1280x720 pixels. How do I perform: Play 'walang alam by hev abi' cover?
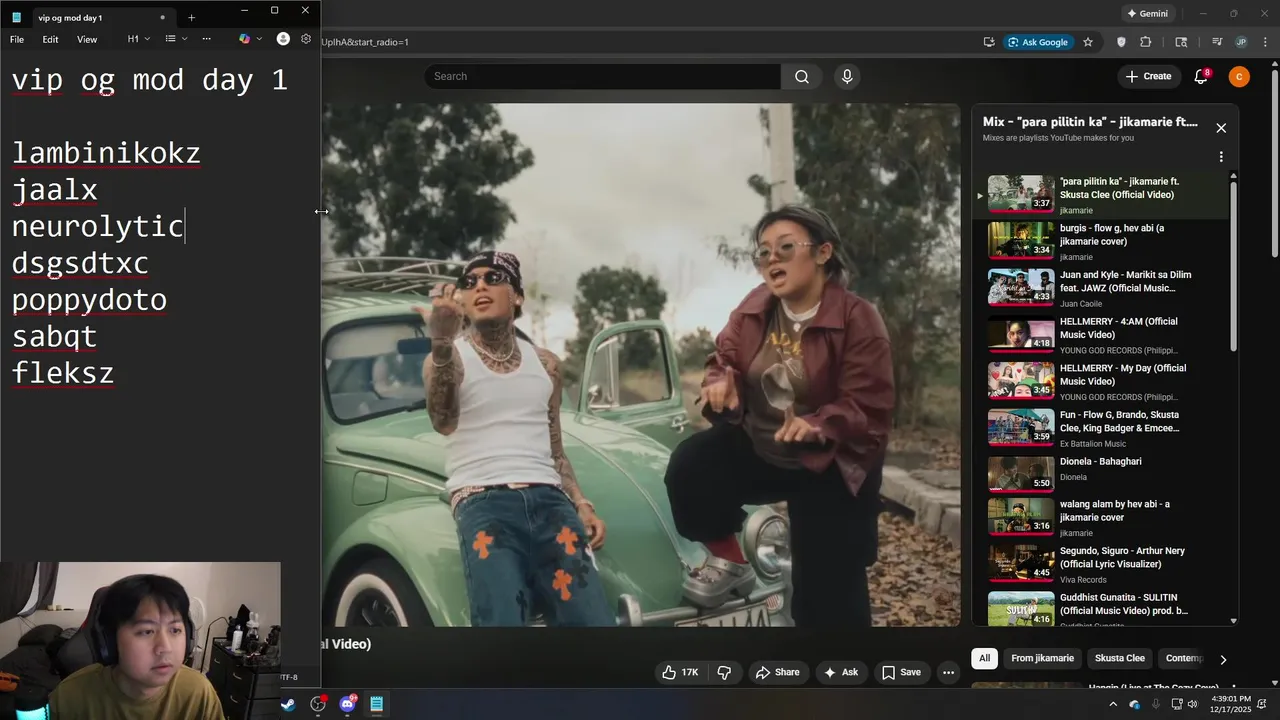click(x=1100, y=518)
